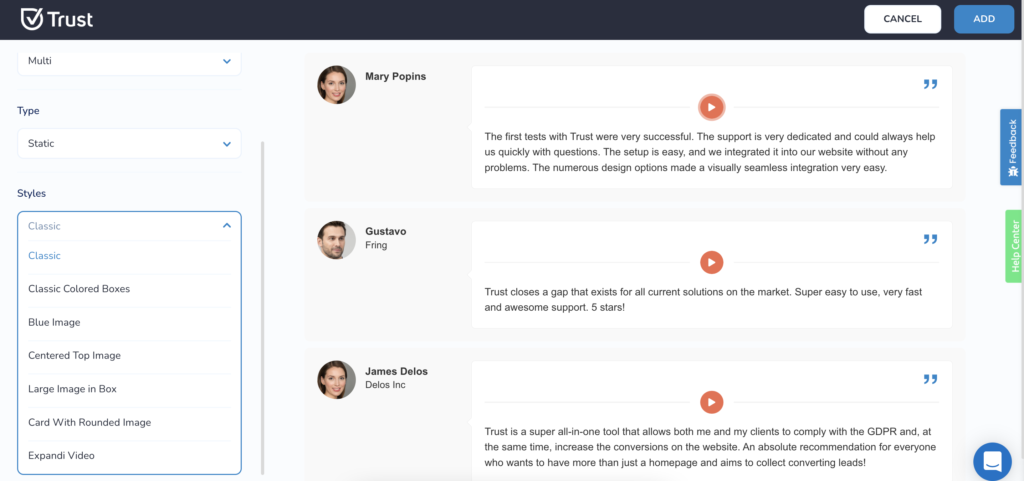
Task: Click Gustavo's testimonial text
Action: coord(703,300)
